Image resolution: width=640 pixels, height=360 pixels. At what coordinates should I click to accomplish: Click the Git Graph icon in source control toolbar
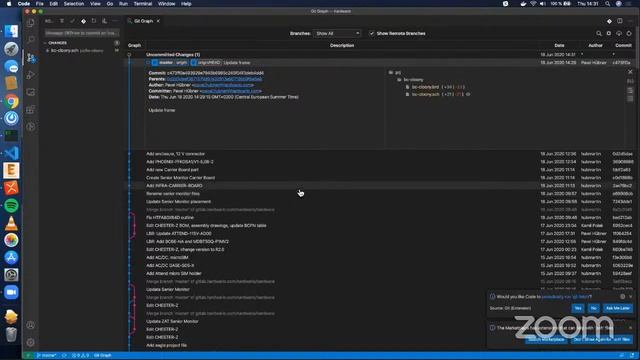click(83, 21)
